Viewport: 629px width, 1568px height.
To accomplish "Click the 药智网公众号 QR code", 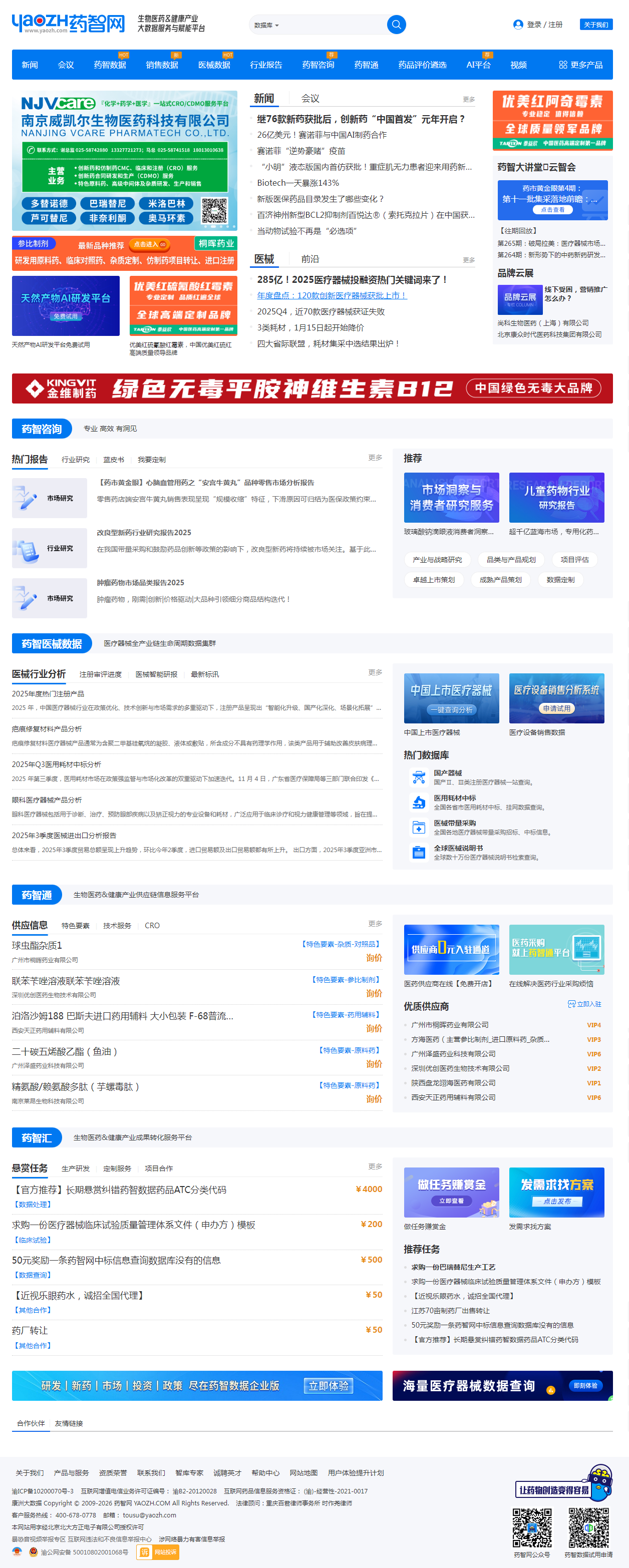I will coord(531,1528).
